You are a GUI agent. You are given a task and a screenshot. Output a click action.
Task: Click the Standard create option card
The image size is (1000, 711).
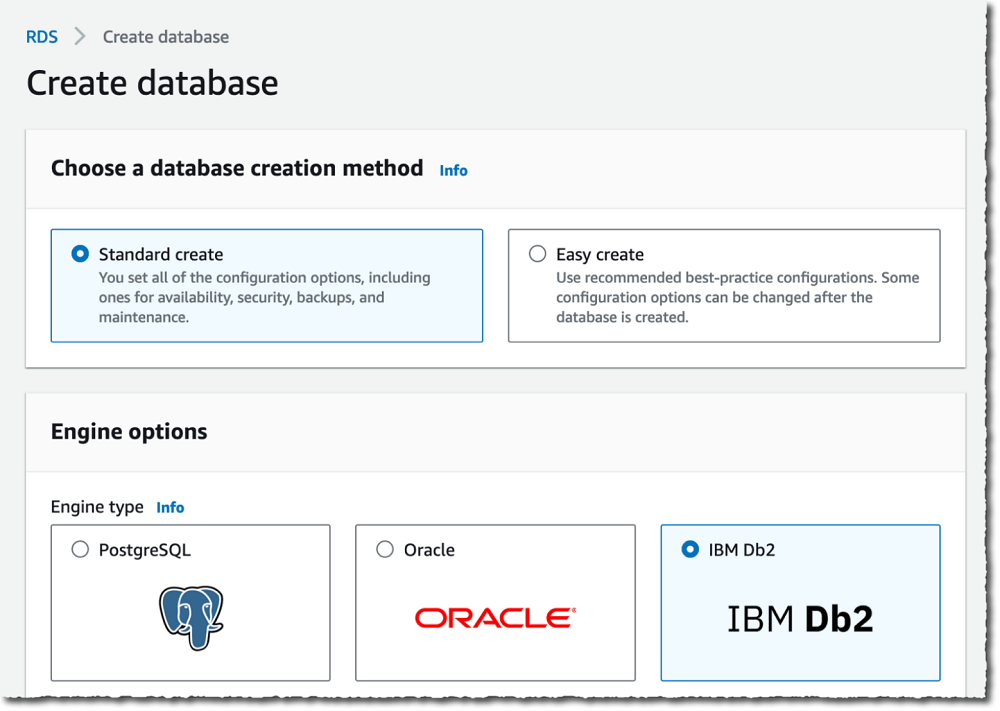click(x=266, y=285)
